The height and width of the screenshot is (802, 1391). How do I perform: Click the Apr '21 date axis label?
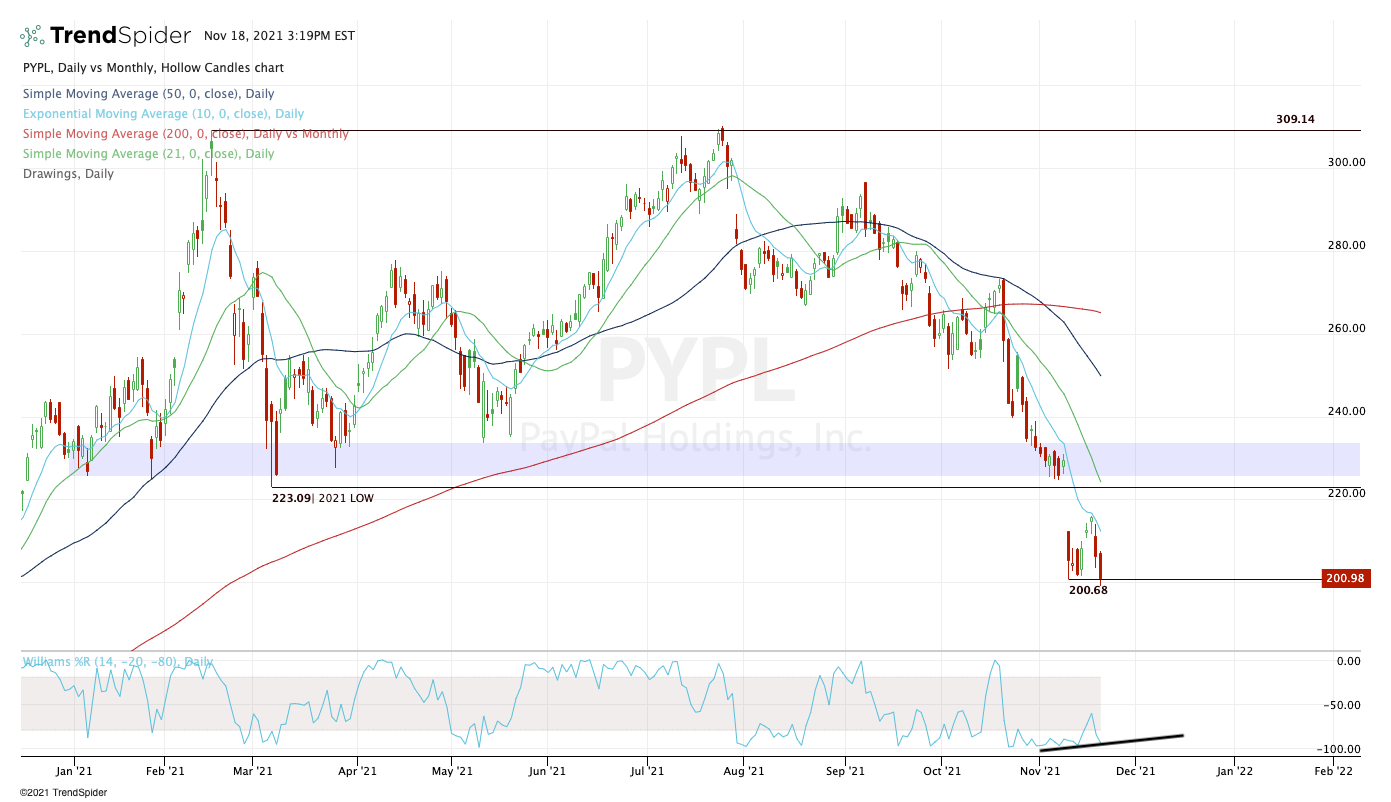tap(357, 771)
